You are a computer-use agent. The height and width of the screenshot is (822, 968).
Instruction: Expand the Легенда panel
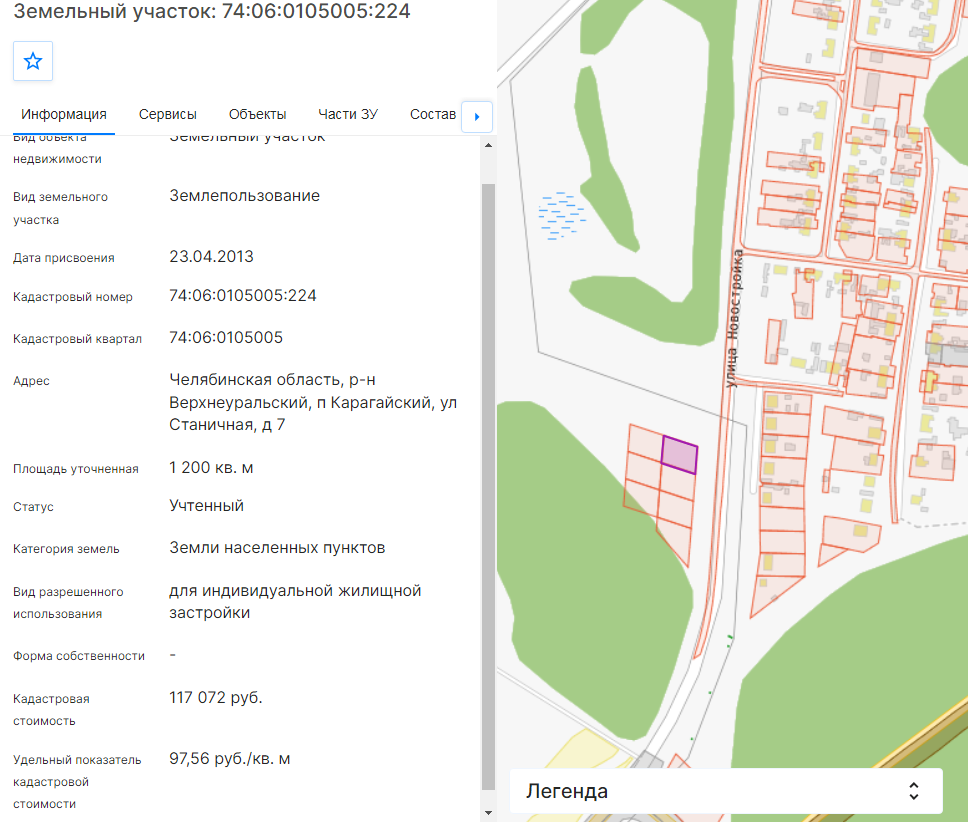726,791
